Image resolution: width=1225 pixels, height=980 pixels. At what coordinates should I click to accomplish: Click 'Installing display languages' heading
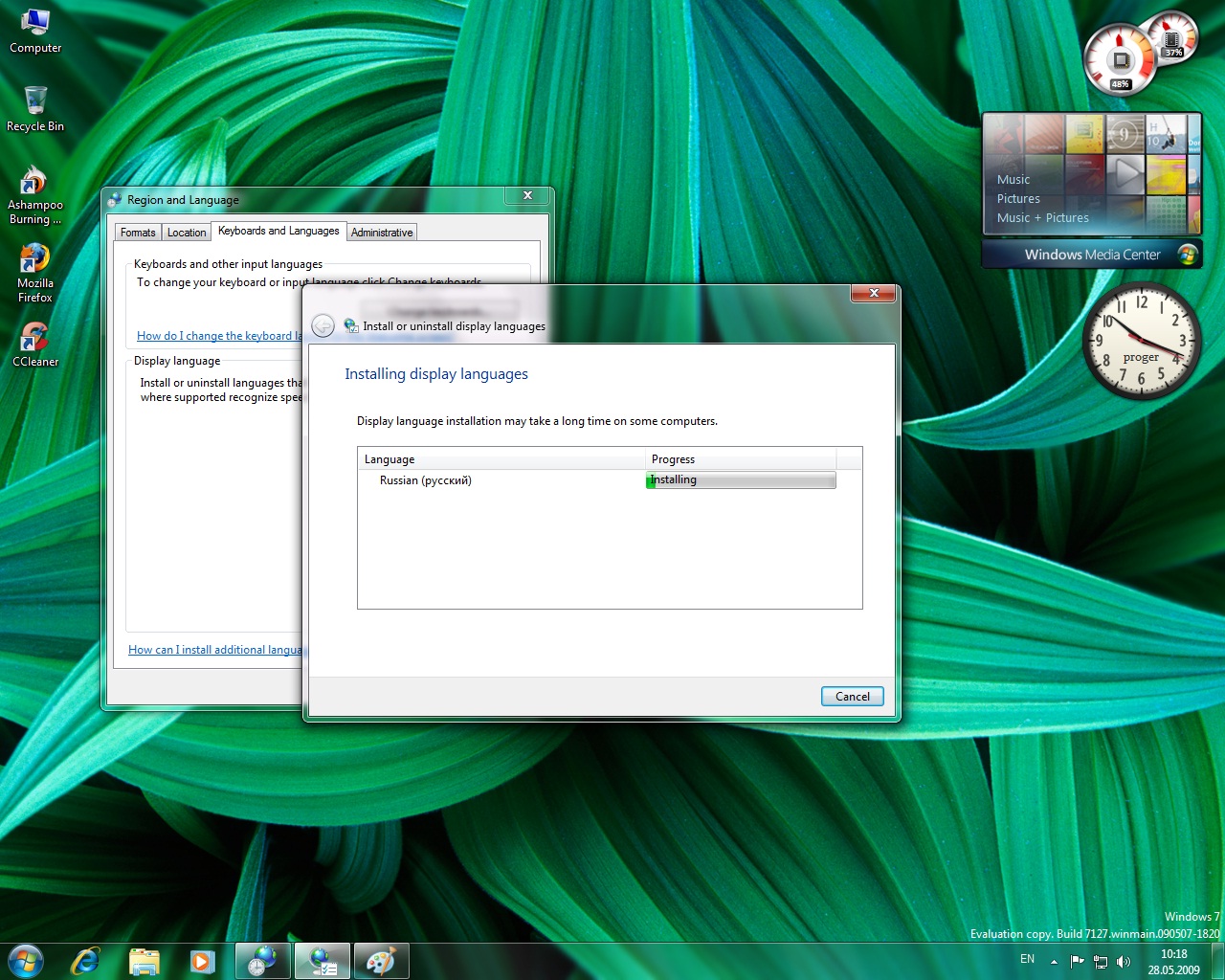click(436, 374)
